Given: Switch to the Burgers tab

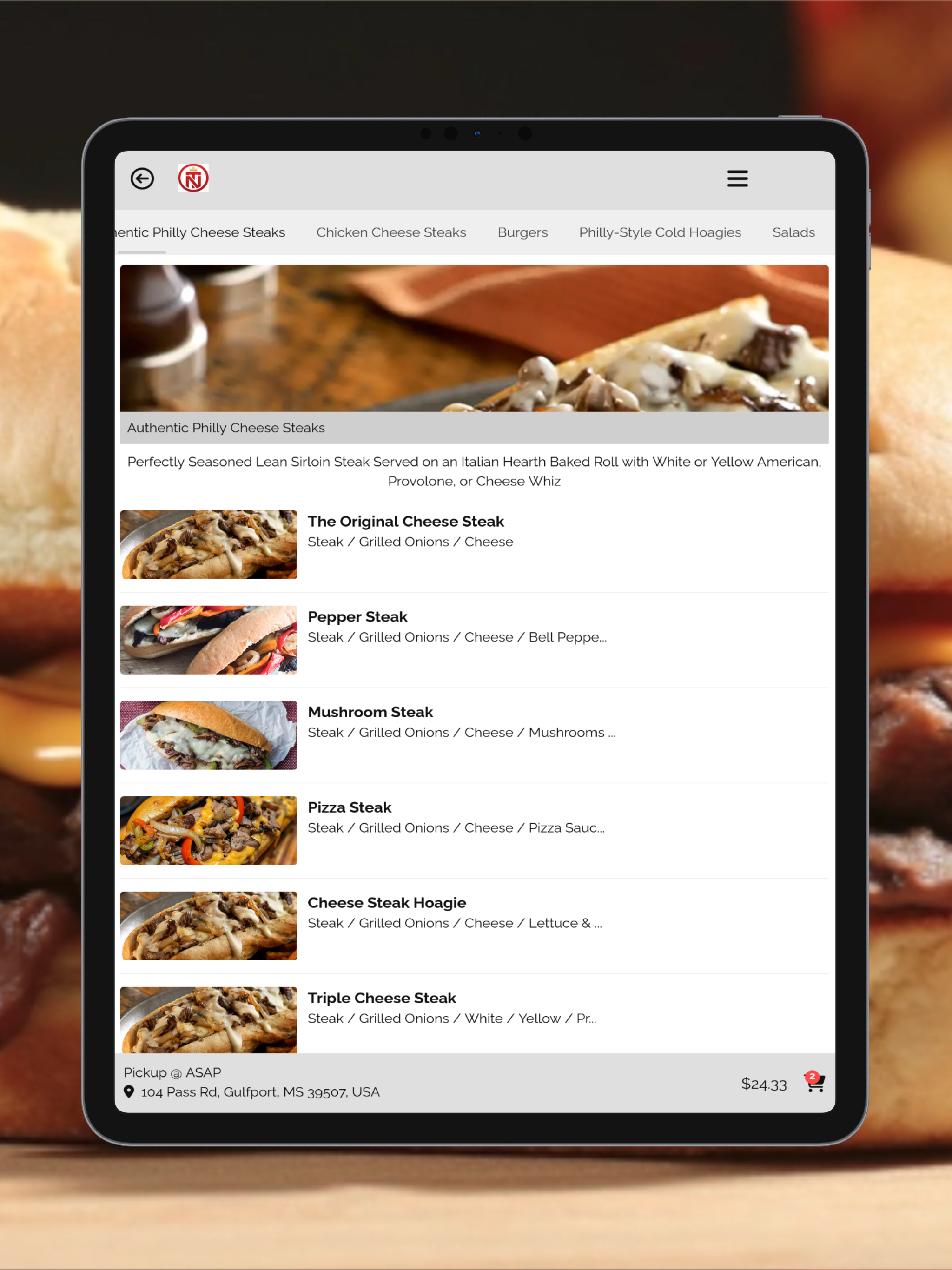Looking at the screenshot, I should coord(522,232).
